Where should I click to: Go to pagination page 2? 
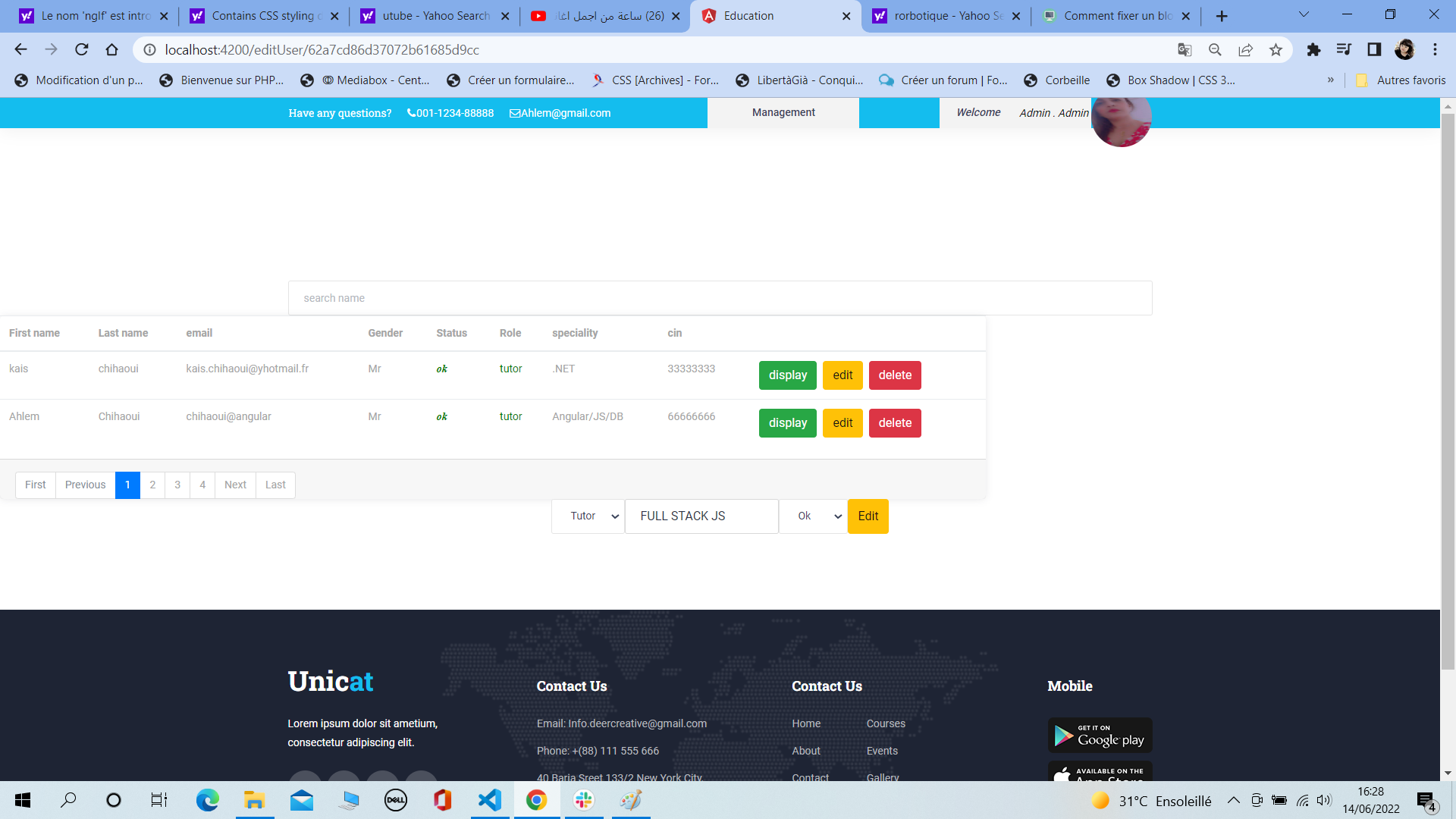[x=152, y=485]
